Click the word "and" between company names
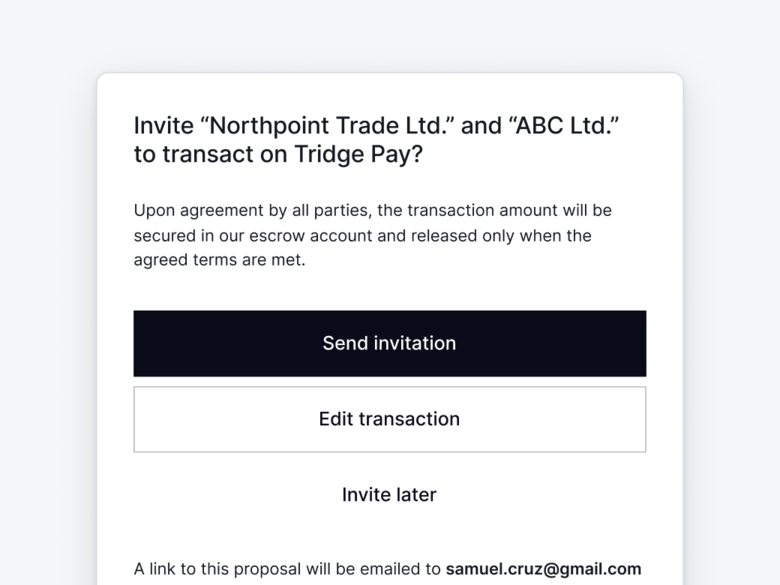This screenshot has height=585, width=780. coord(481,126)
